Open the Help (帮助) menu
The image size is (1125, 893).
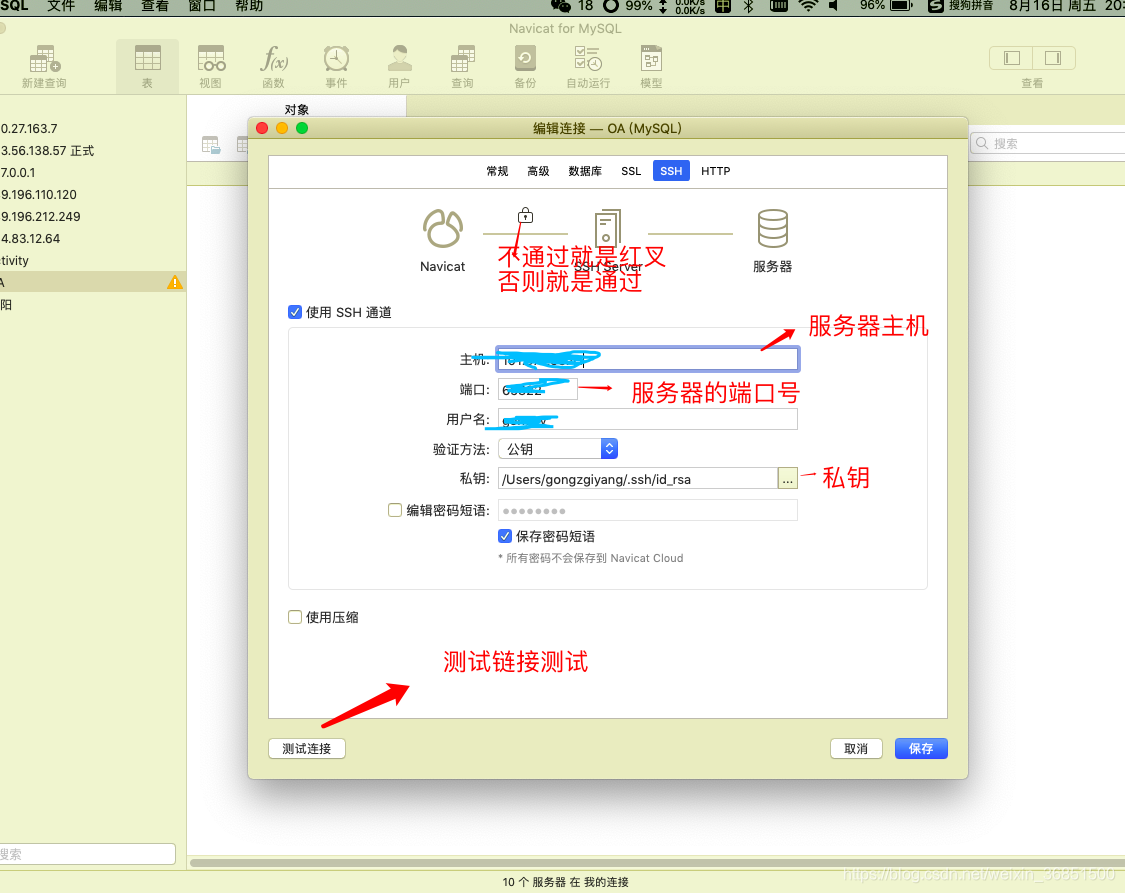pos(249,6)
